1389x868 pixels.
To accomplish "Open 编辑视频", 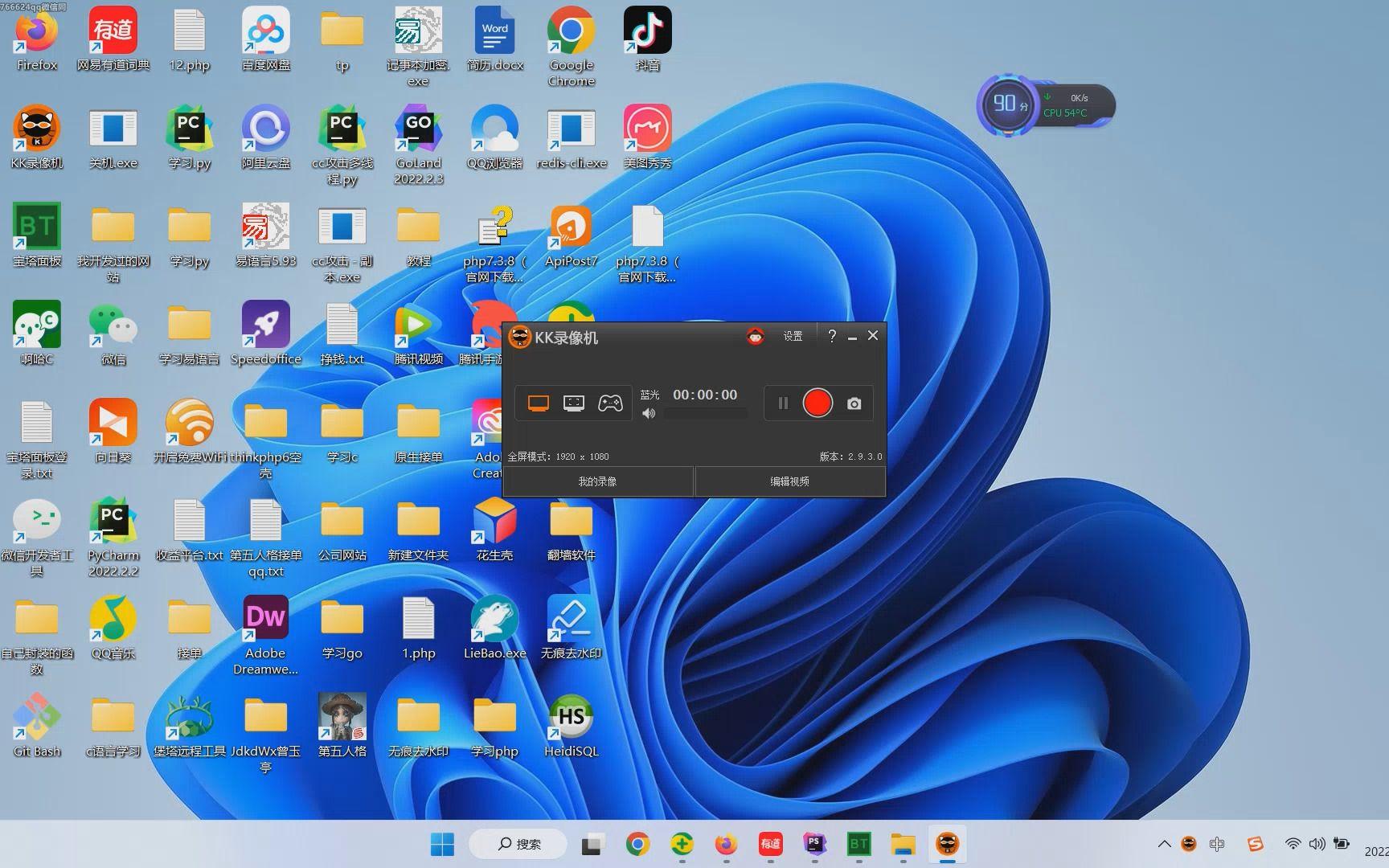I will [790, 481].
